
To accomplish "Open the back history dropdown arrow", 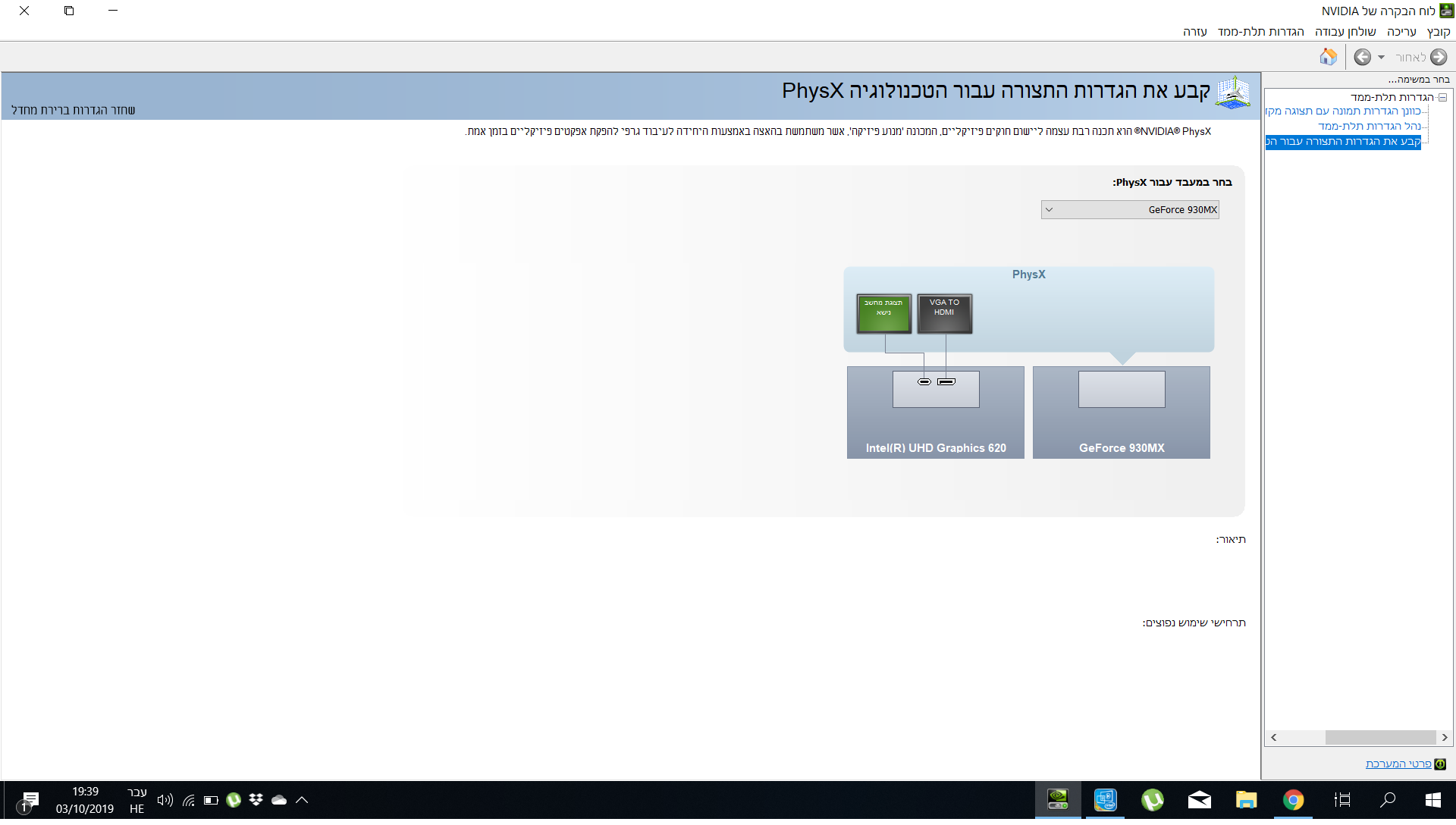I will pos(1381,58).
